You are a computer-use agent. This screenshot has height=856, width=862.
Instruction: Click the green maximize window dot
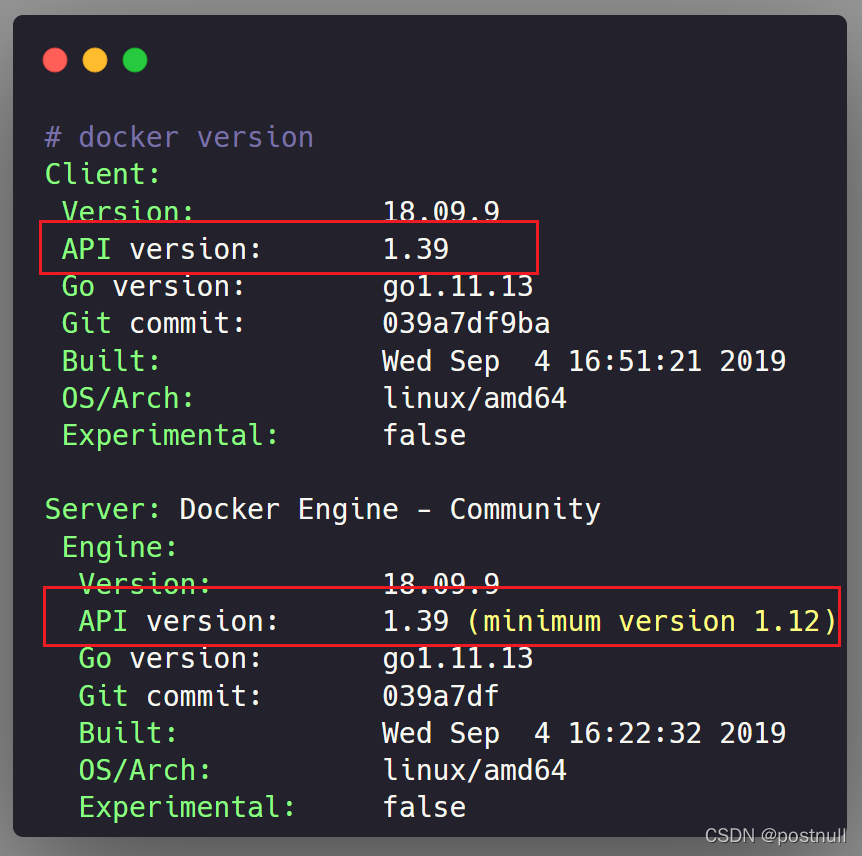[135, 60]
